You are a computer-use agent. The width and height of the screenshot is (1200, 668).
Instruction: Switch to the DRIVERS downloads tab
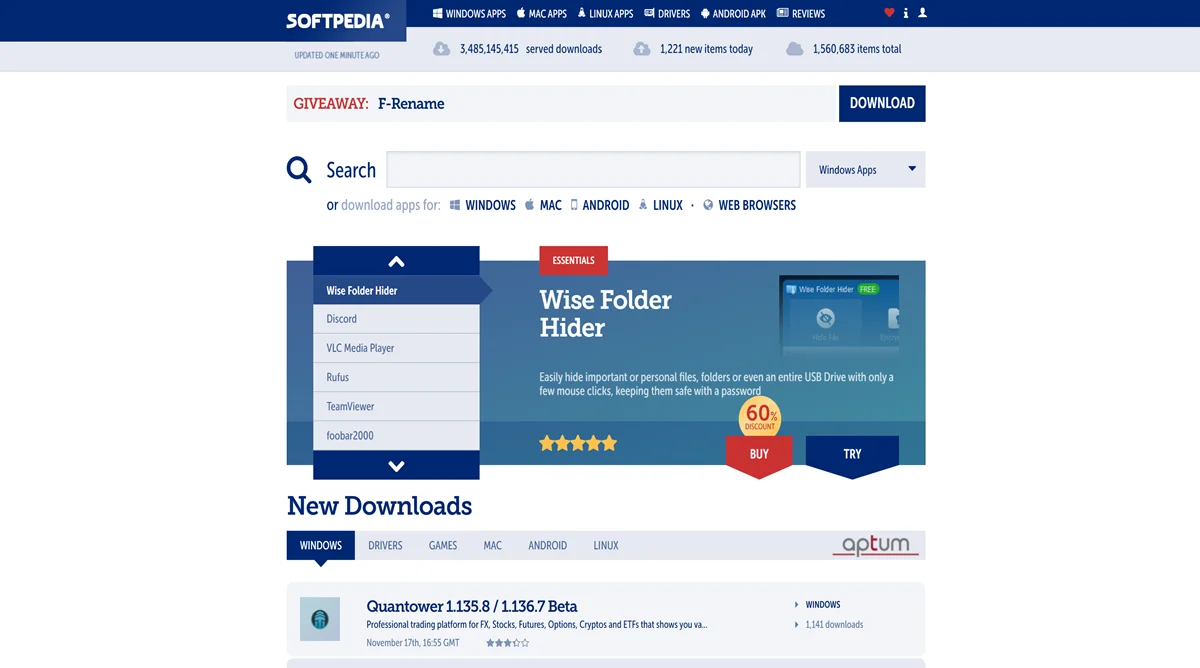tap(385, 545)
